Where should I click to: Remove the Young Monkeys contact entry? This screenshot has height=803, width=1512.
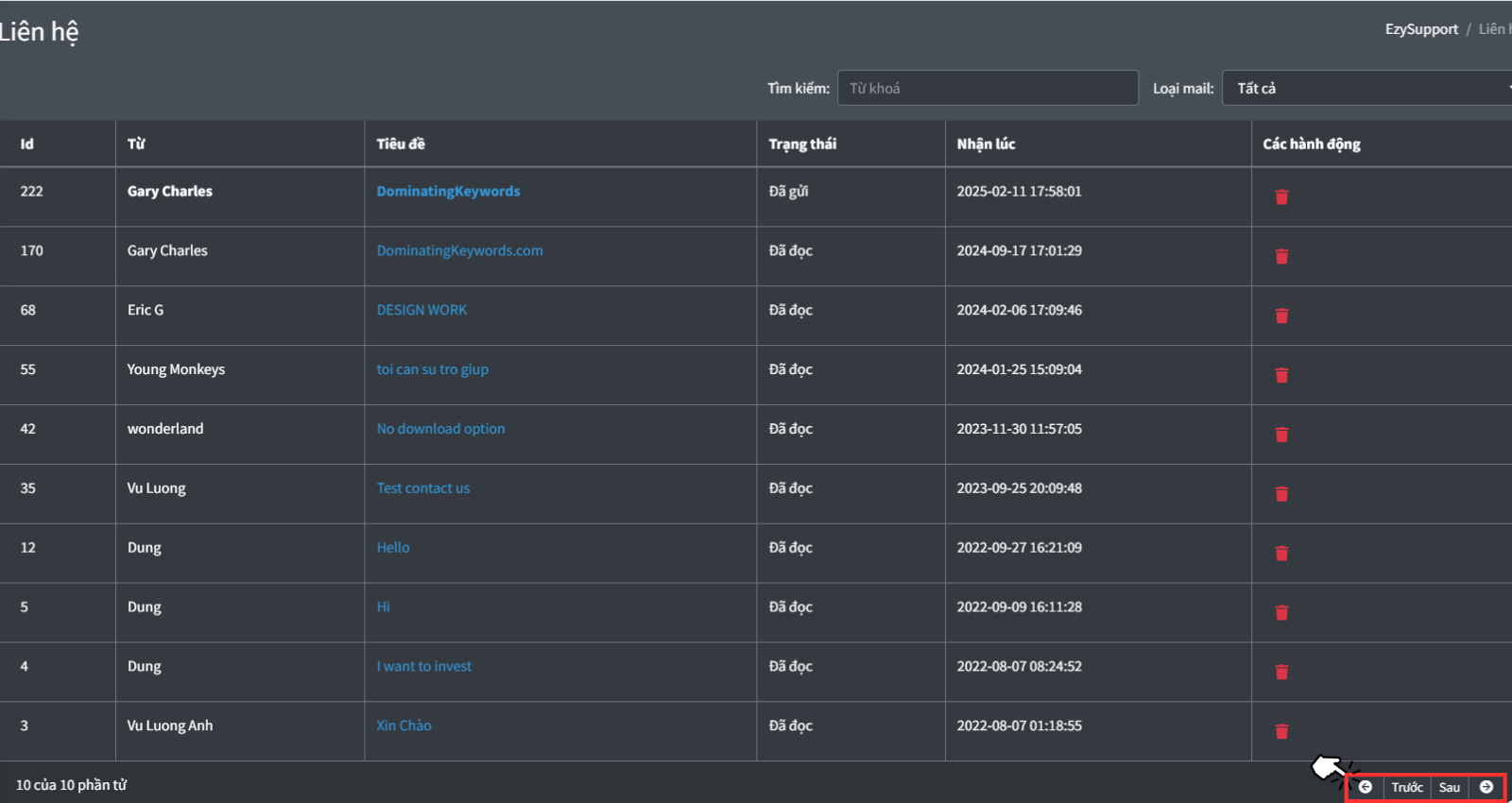(x=1281, y=375)
